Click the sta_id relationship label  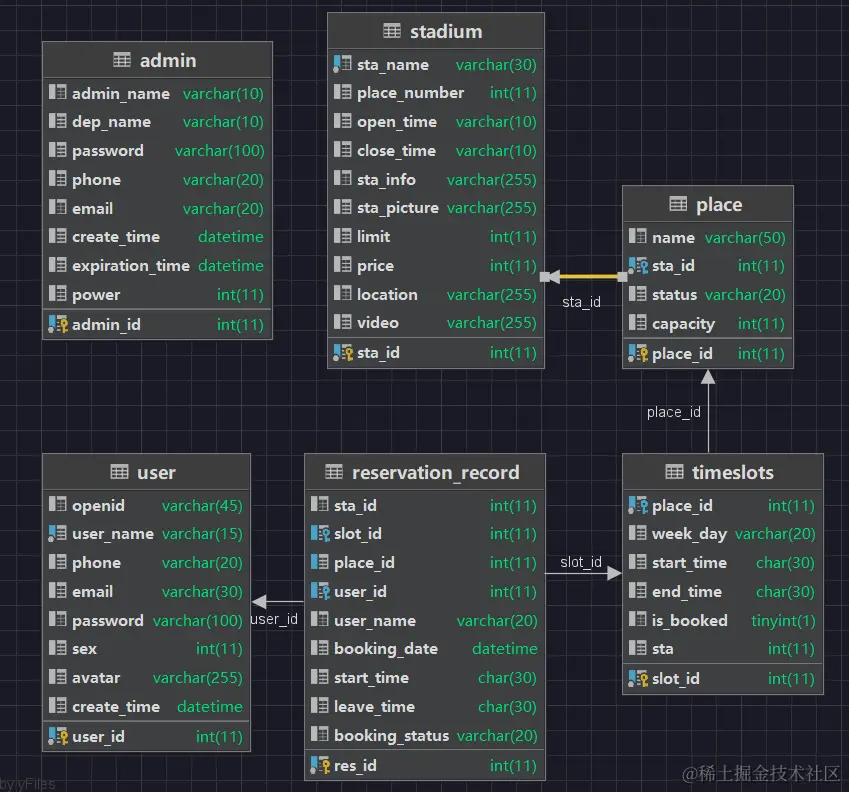(x=581, y=302)
